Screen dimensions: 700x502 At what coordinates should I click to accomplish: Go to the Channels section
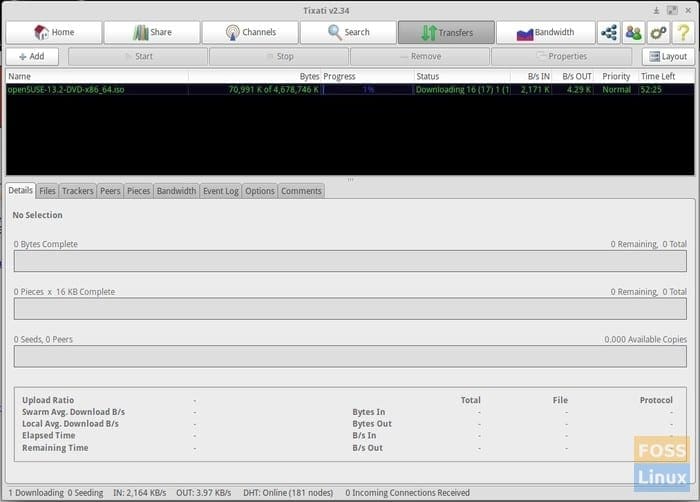coord(250,32)
